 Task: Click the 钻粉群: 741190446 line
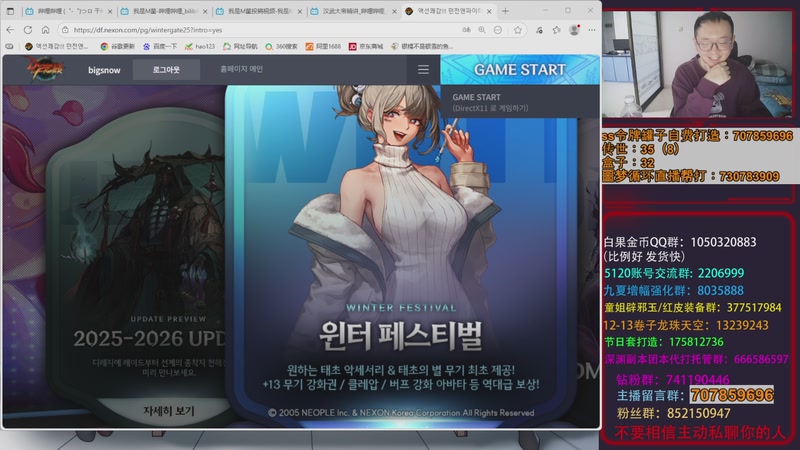pos(673,380)
